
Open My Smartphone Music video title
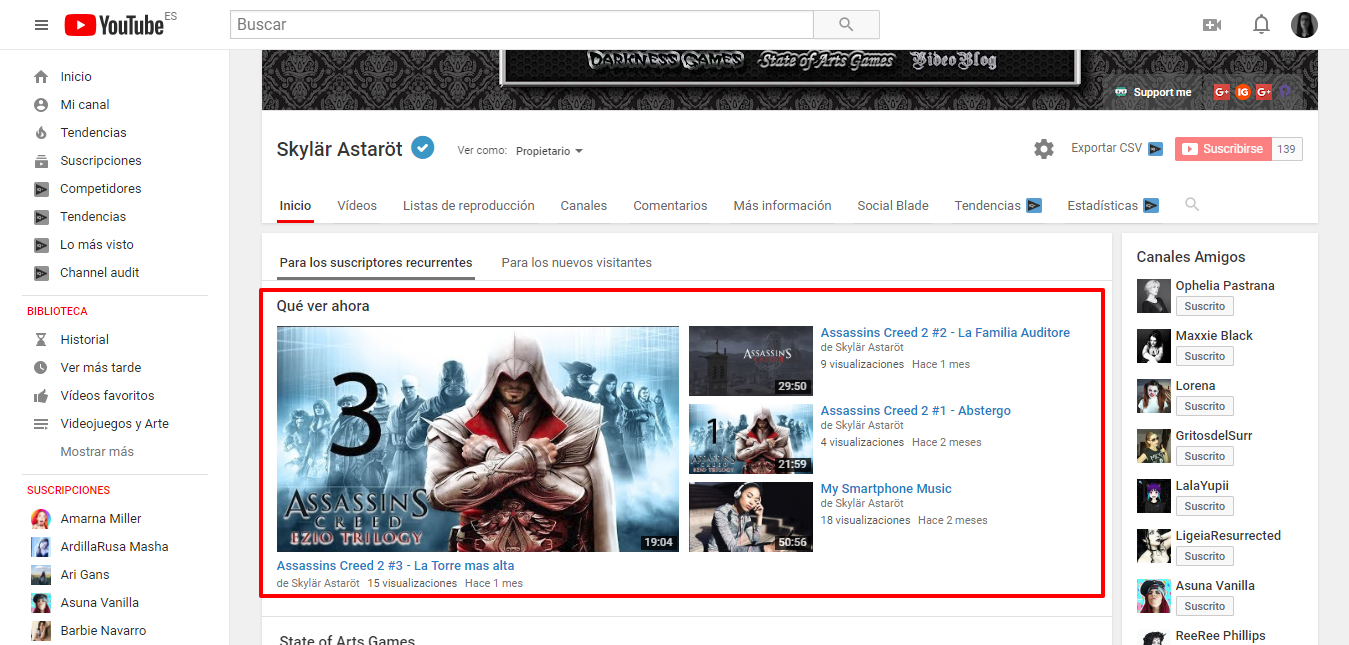point(886,489)
